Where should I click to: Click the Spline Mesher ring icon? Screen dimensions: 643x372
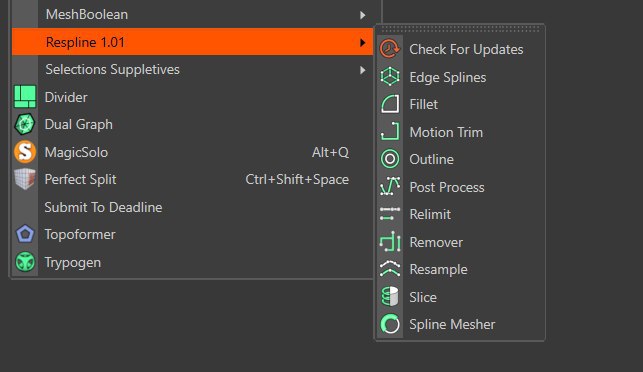point(390,324)
